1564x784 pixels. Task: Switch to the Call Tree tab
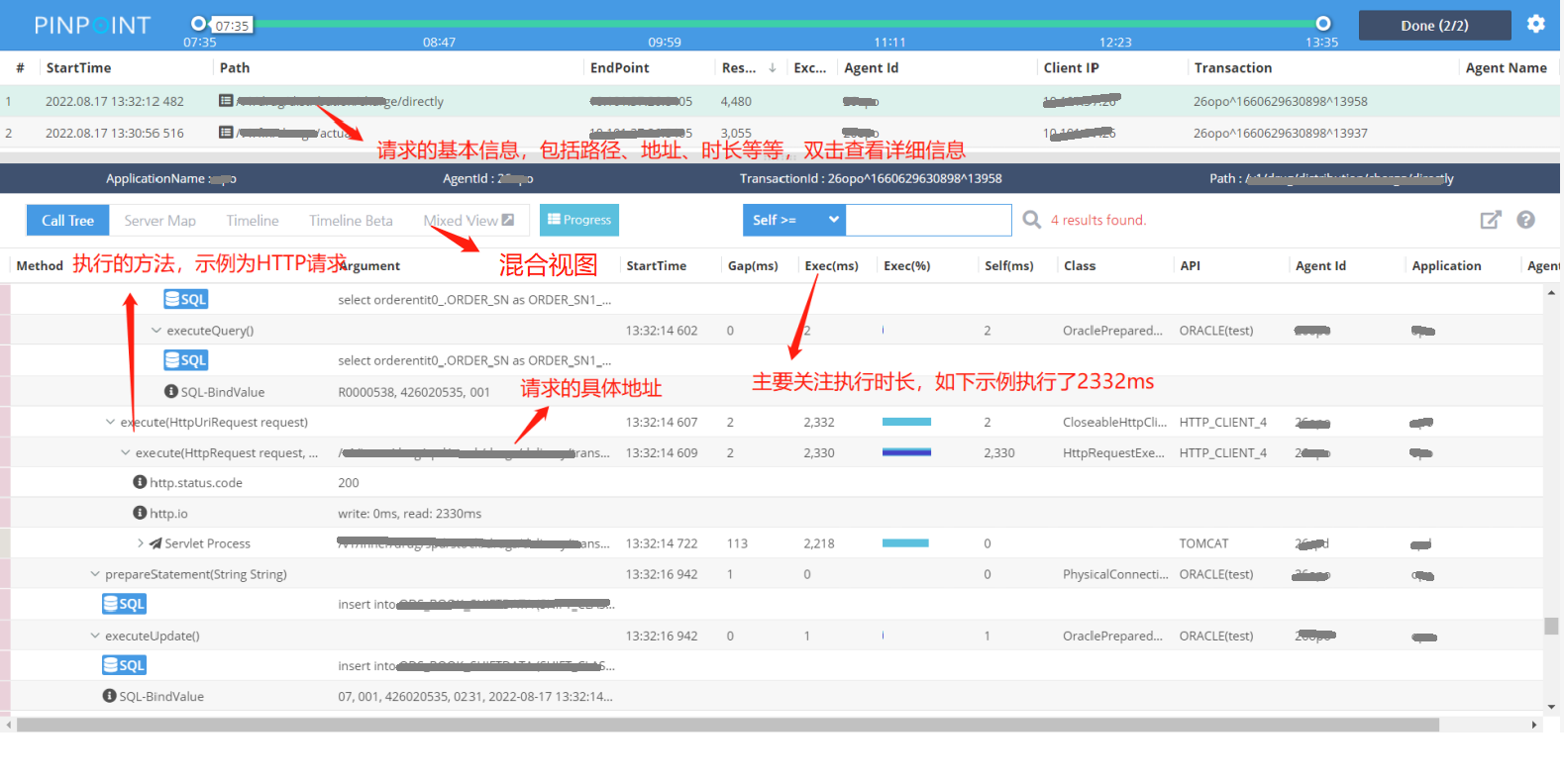click(67, 221)
